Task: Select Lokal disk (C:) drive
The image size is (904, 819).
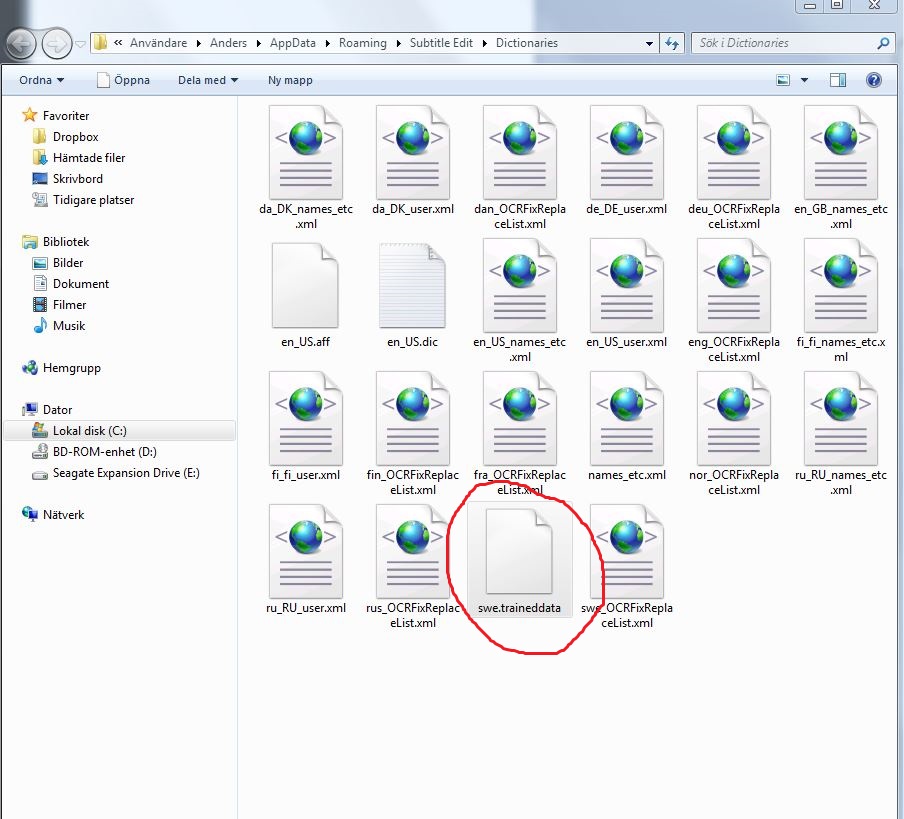Action: point(119,431)
